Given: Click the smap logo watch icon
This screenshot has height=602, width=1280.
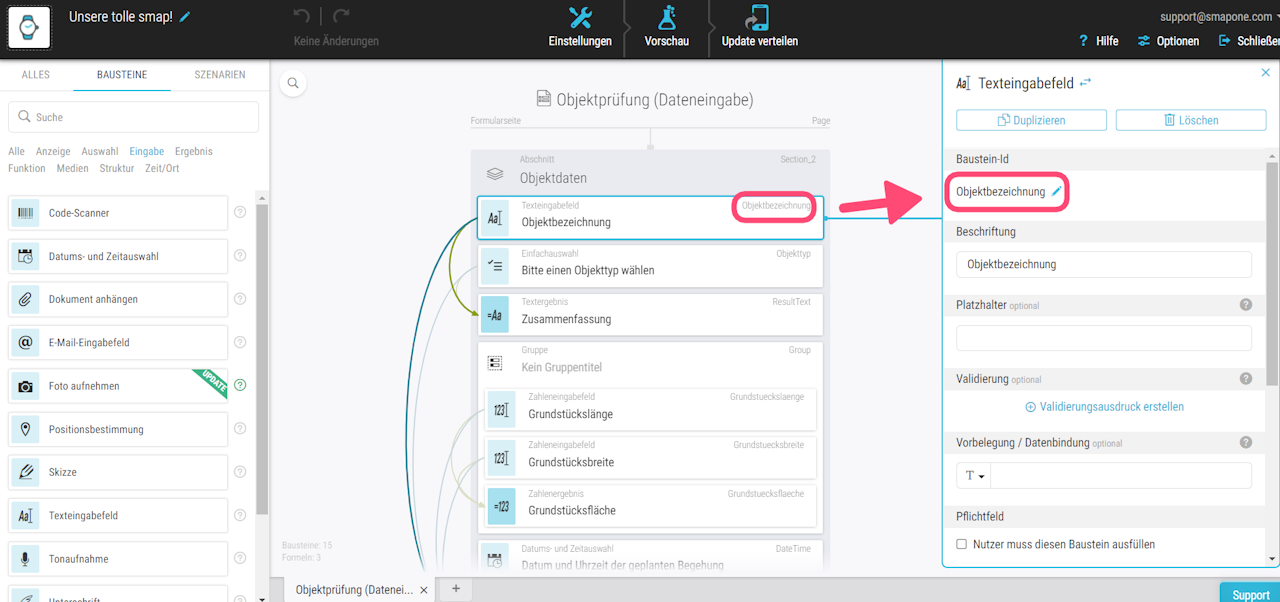Looking at the screenshot, I should (29, 28).
